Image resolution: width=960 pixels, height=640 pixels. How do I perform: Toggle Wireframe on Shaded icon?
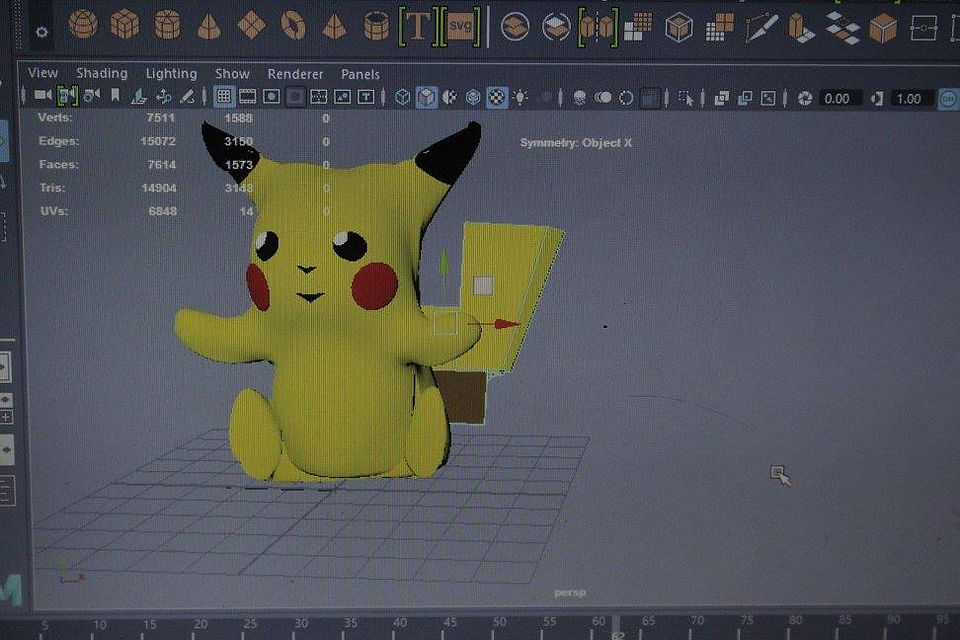point(473,97)
